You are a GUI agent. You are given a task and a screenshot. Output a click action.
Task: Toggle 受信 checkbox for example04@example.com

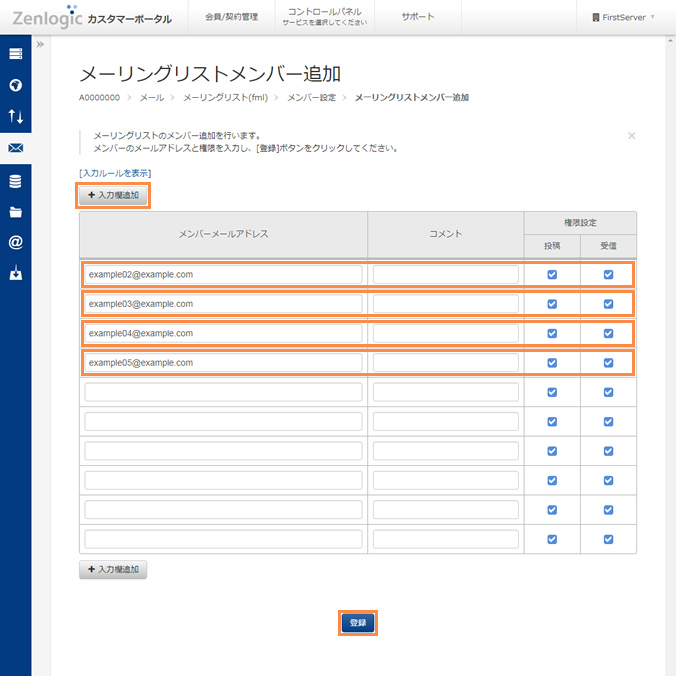[x=608, y=333]
